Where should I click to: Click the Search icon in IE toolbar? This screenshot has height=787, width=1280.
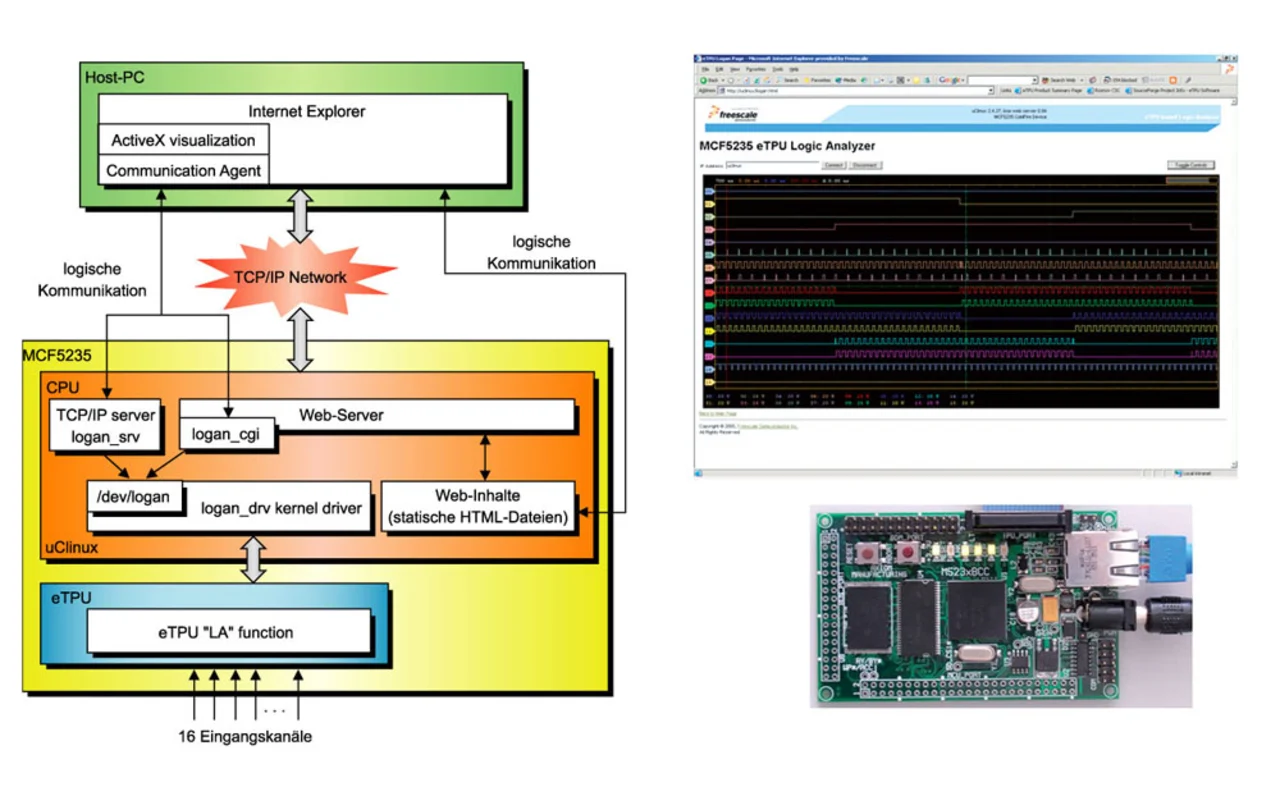[x=786, y=80]
